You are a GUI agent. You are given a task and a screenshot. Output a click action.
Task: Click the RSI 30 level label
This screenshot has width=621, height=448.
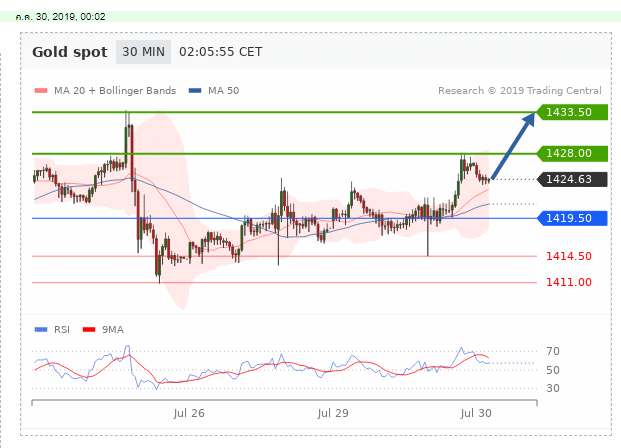(x=553, y=388)
